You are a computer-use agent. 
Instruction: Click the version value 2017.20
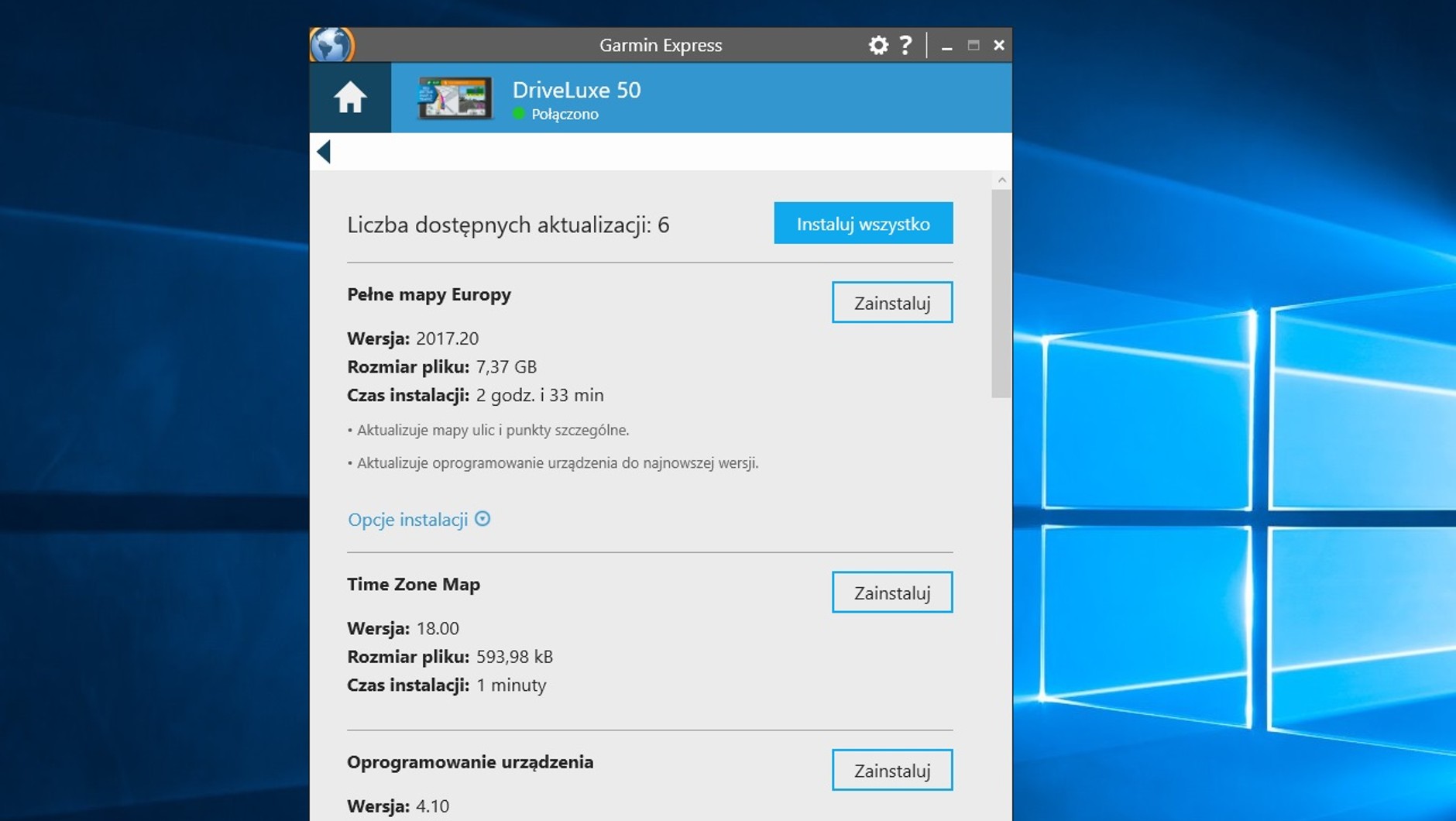[x=448, y=338]
